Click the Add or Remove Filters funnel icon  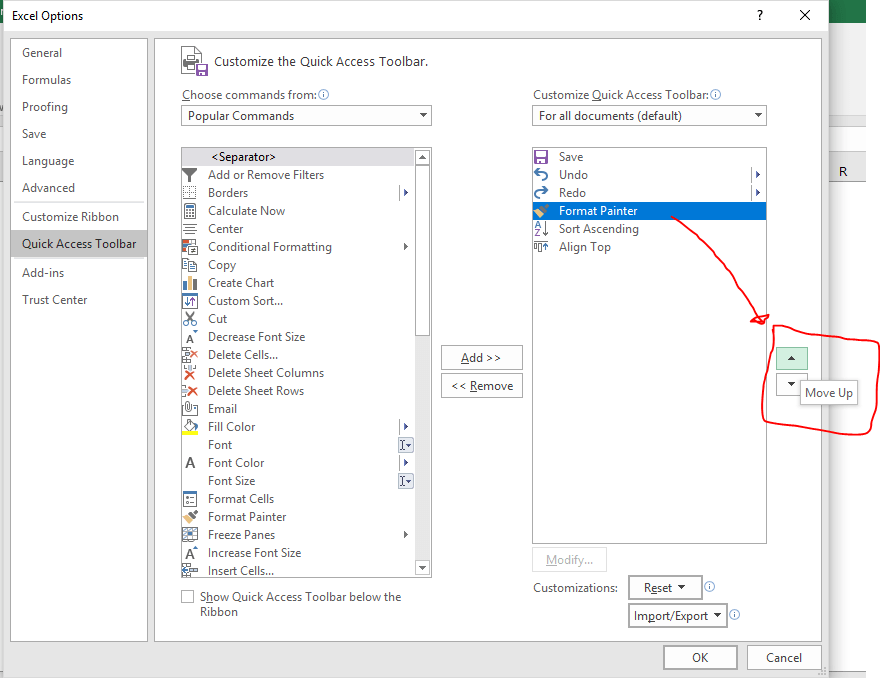point(190,175)
